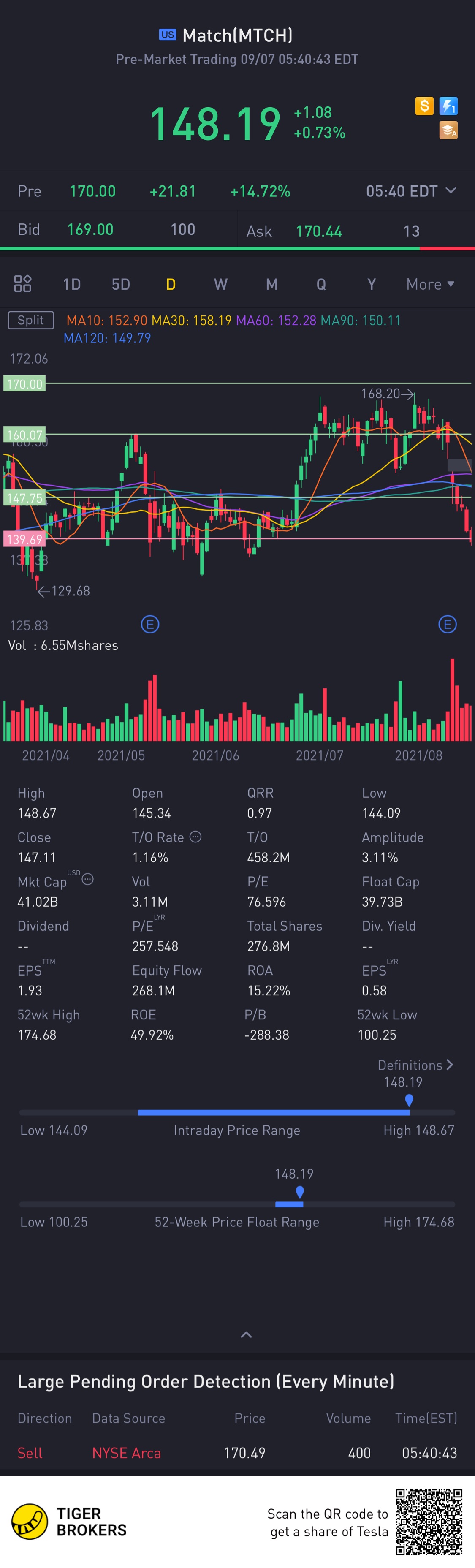Tap the Vol : 6.55Mshares label

tap(63, 645)
